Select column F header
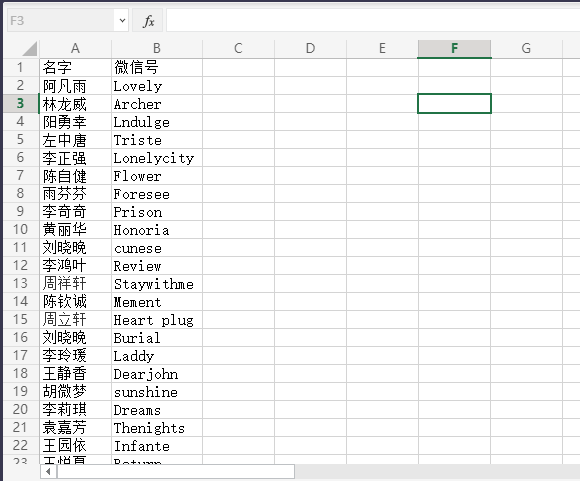Image resolution: width=580 pixels, height=481 pixels. coord(455,48)
